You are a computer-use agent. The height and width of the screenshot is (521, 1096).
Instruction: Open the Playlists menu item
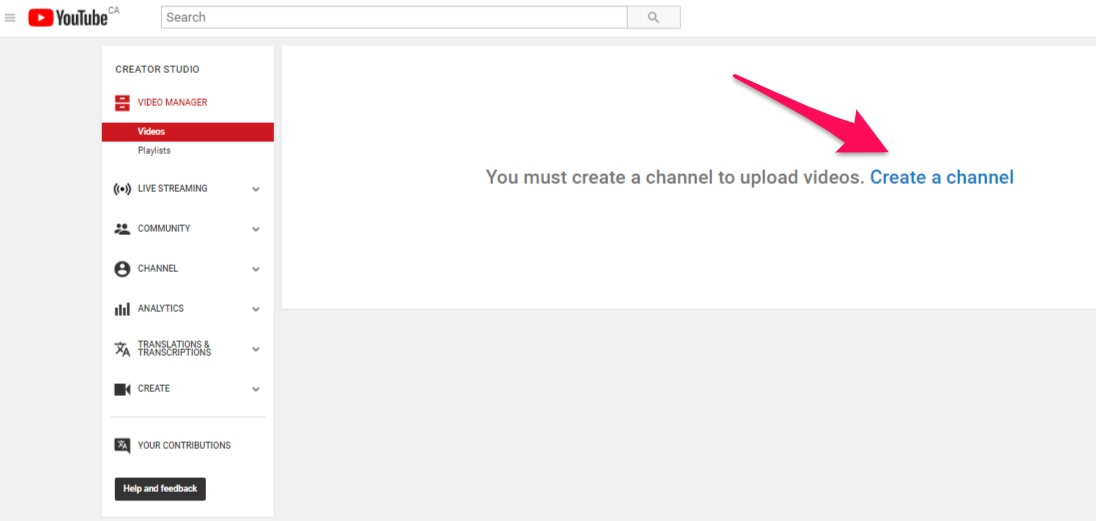click(154, 150)
